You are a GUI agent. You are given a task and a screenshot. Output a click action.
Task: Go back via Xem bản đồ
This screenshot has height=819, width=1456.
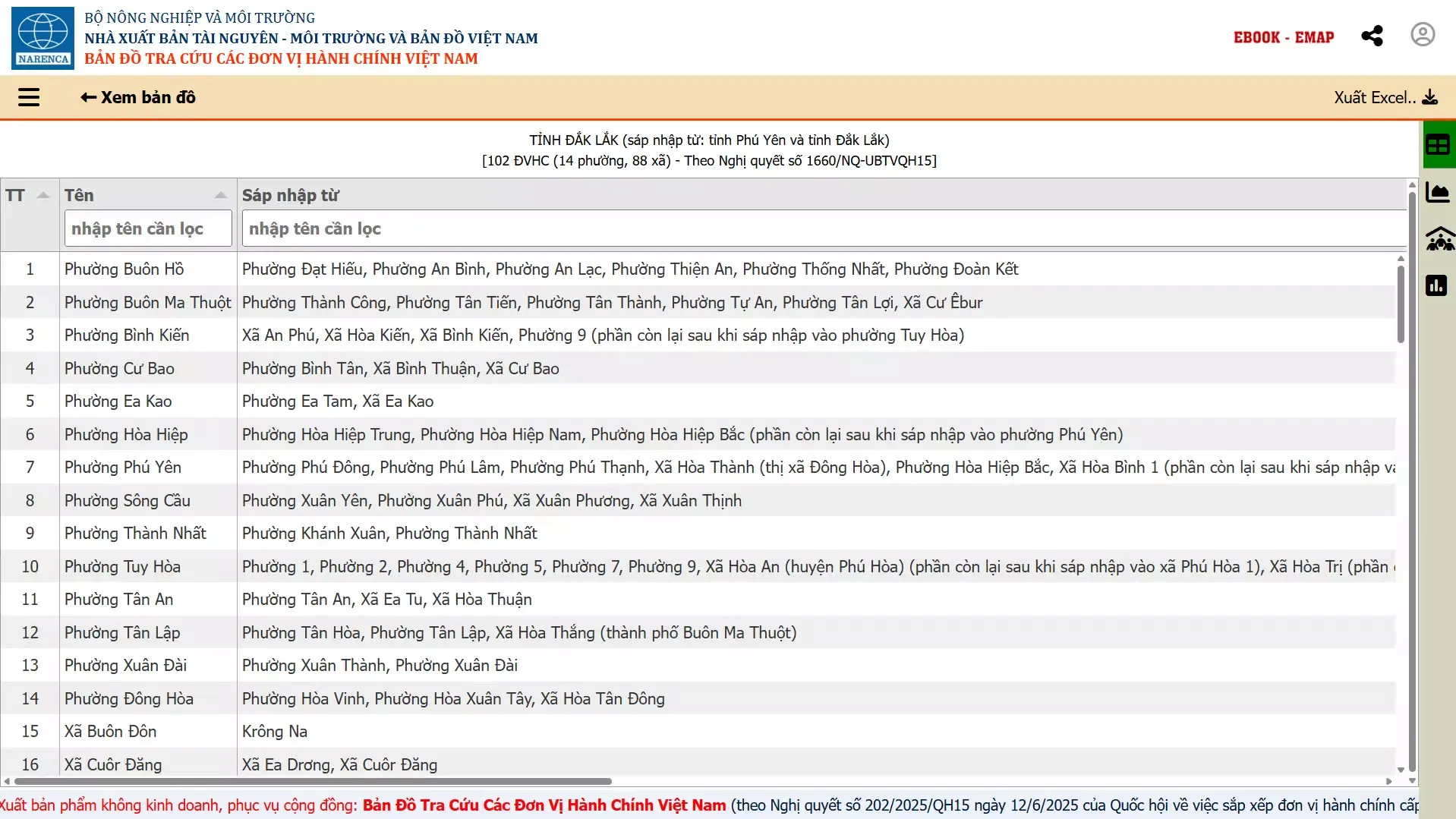click(x=138, y=97)
